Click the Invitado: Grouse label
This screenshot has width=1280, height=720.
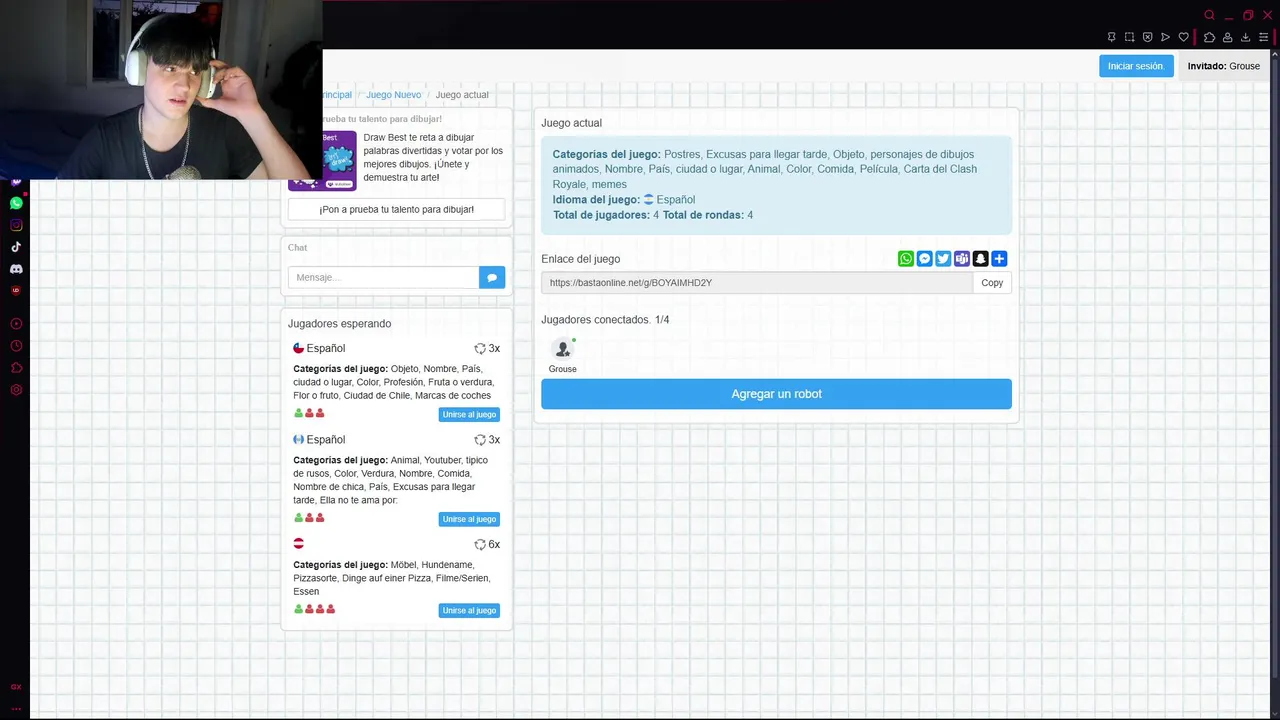pyautogui.click(x=1223, y=66)
